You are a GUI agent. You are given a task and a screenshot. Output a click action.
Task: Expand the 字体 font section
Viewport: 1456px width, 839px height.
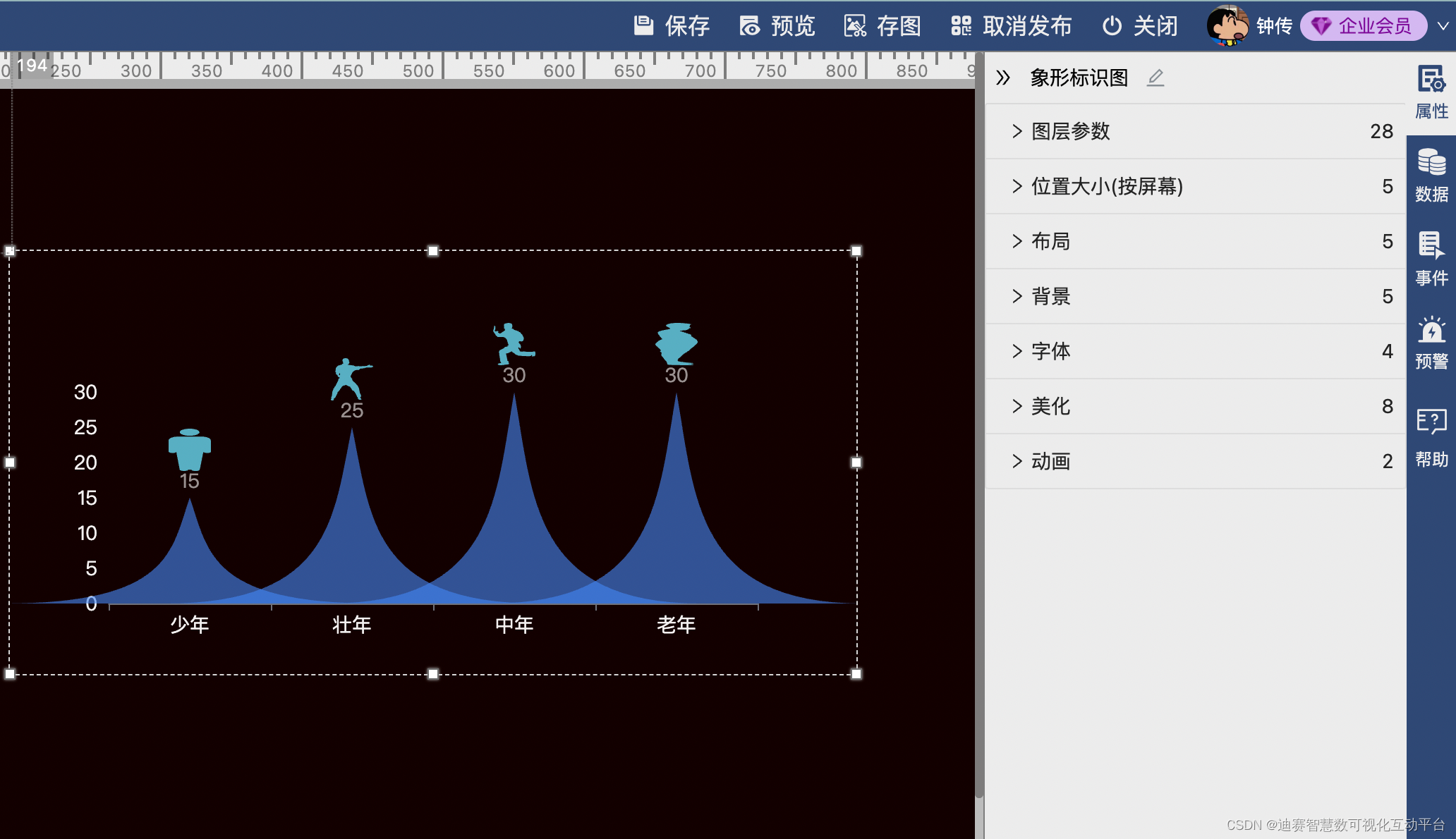1196,351
